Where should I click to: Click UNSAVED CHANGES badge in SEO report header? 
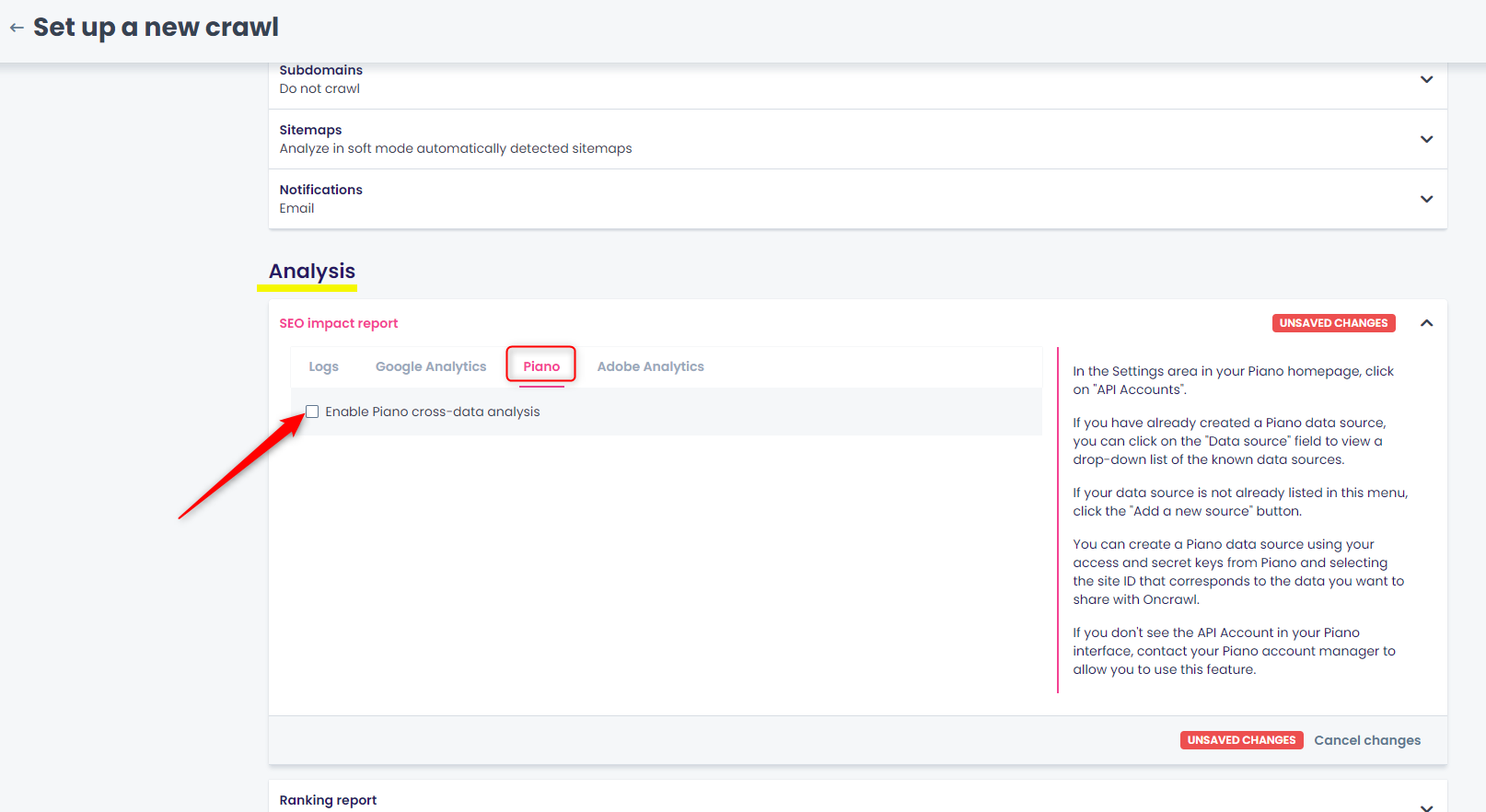1333,323
